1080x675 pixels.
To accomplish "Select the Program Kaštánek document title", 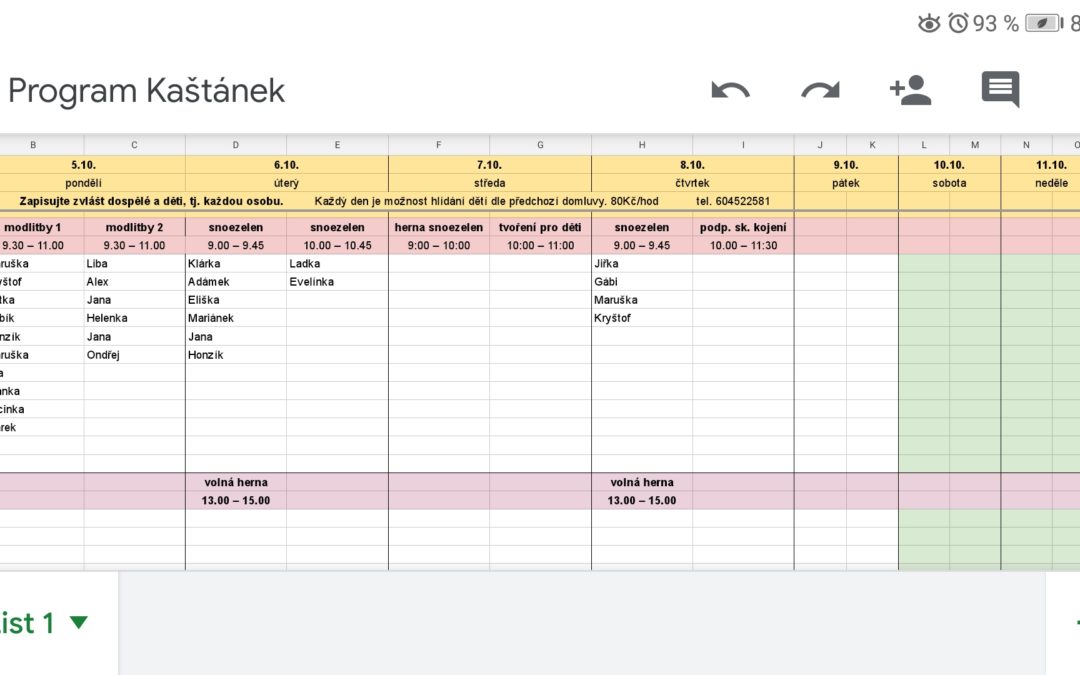I will point(146,91).
